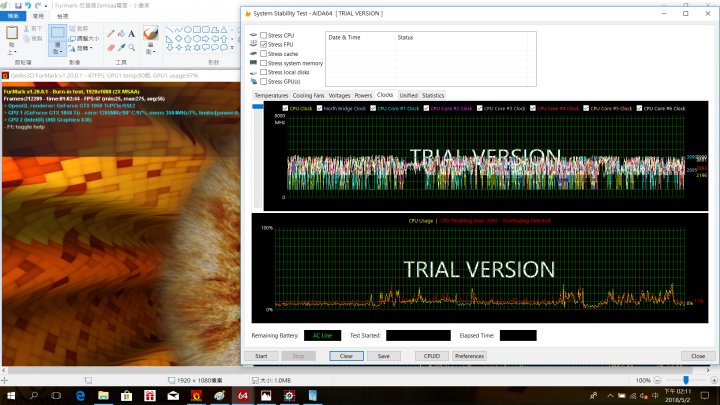Choose the five-point star shape in Paint
720x405 pixels.
click(x=188, y=47)
